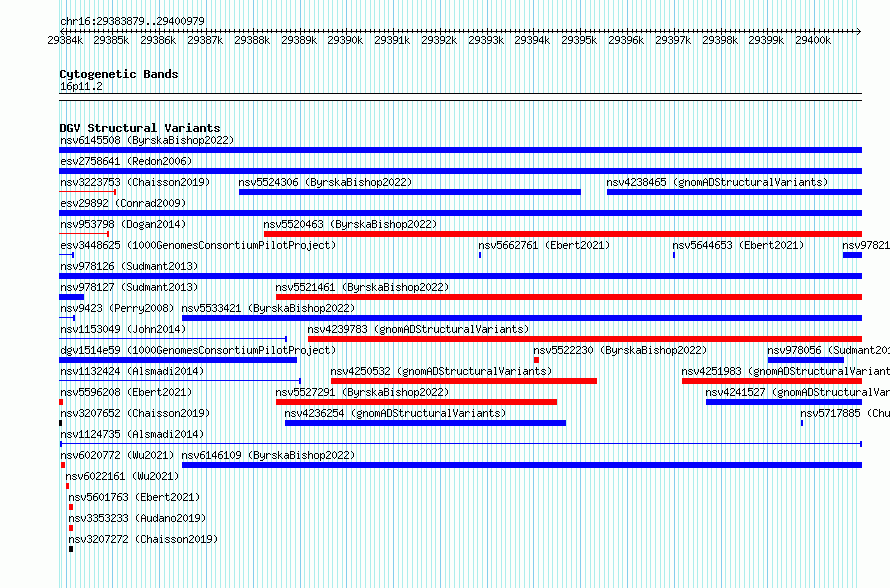Select the esv29892 (Conrad2009) label
Screen dimensions: 890x588
[x=123, y=203]
